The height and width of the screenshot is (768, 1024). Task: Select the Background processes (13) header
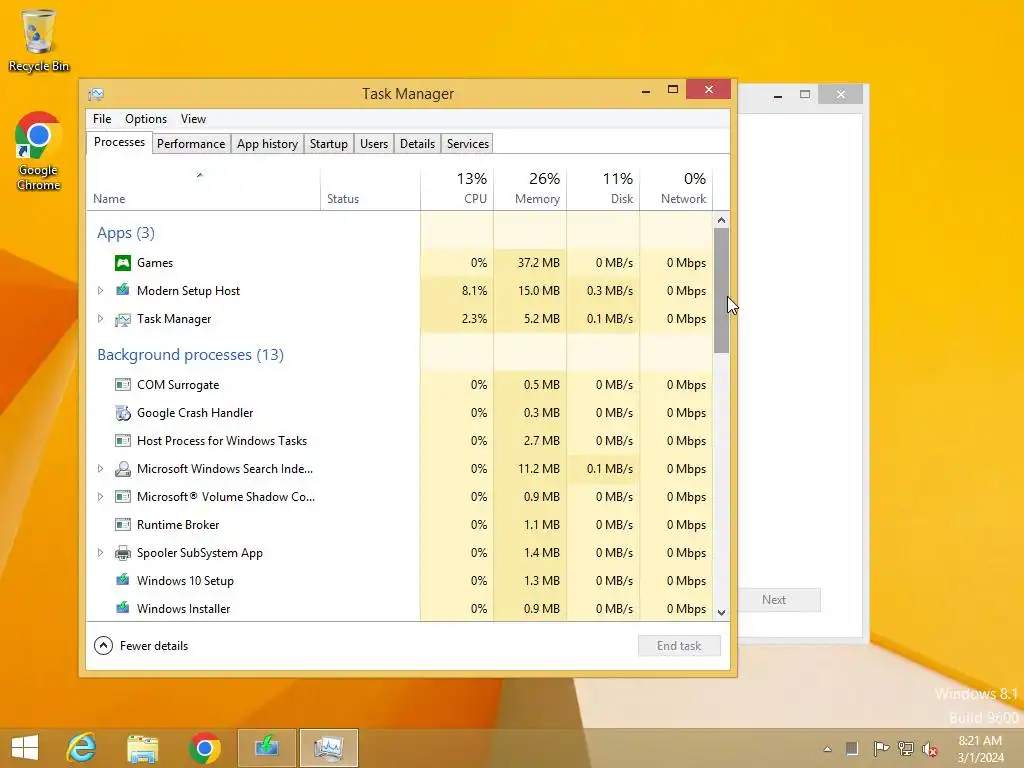(x=190, y=355)
